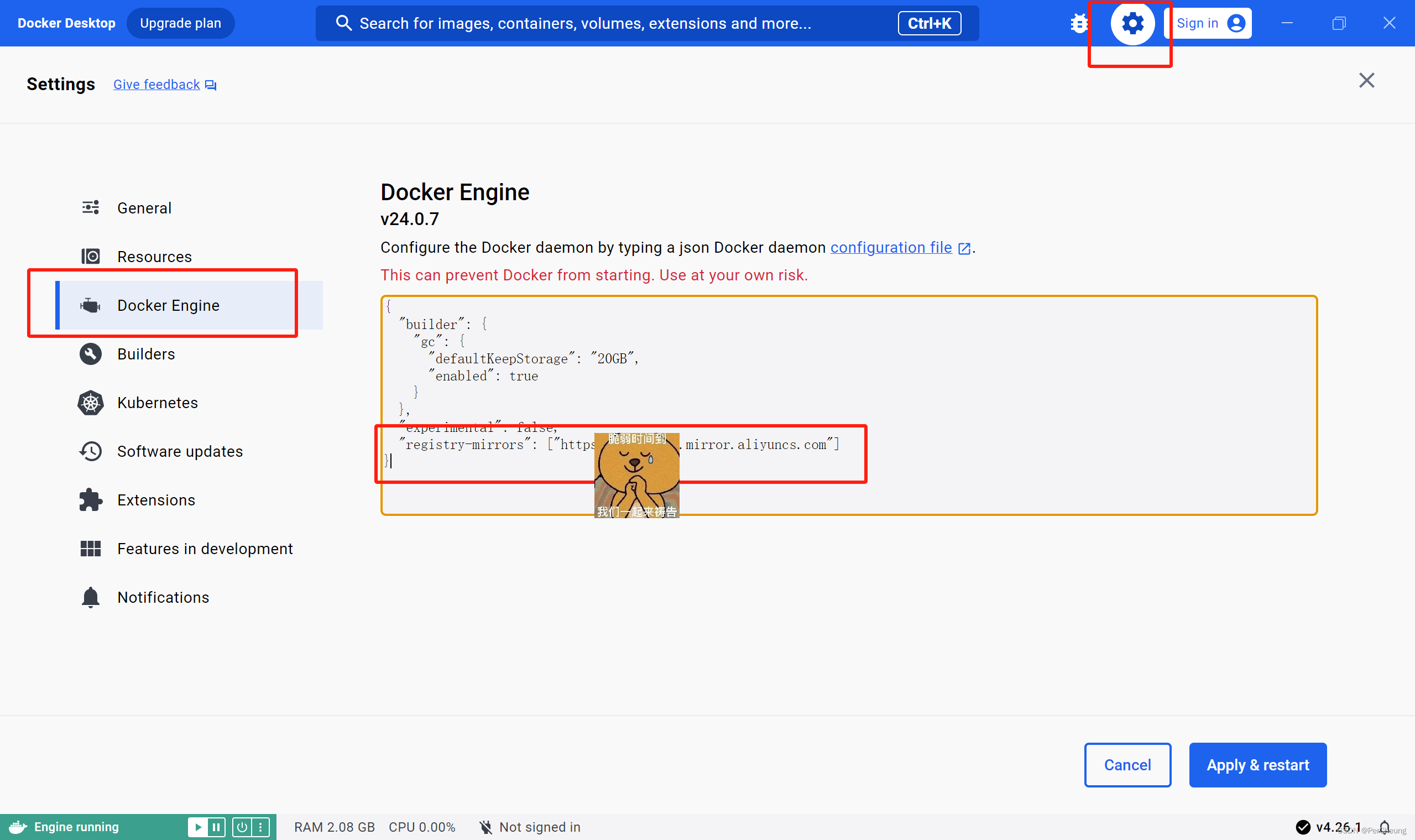This screenshot has height=840, width=1415.
Task: Open Builders settings panel
Action: tap(146, 354)
